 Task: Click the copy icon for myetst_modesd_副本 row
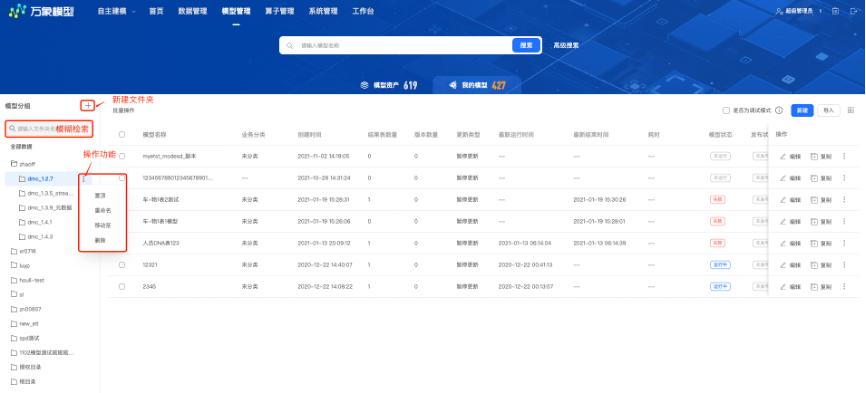[x=814, y=156]
